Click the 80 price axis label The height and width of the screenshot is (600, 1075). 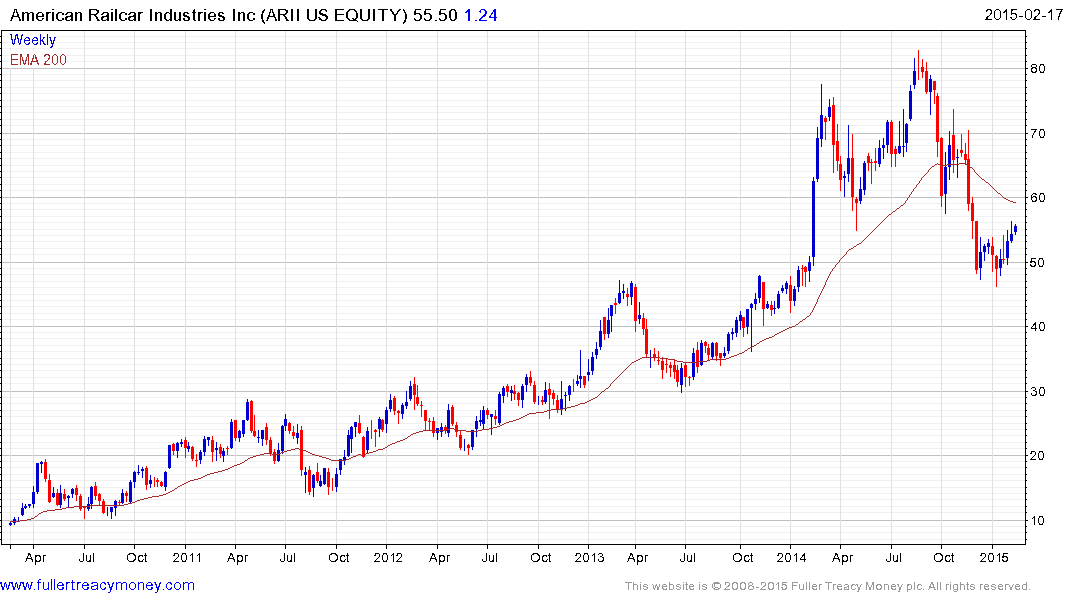click(x=1038, y=69)
